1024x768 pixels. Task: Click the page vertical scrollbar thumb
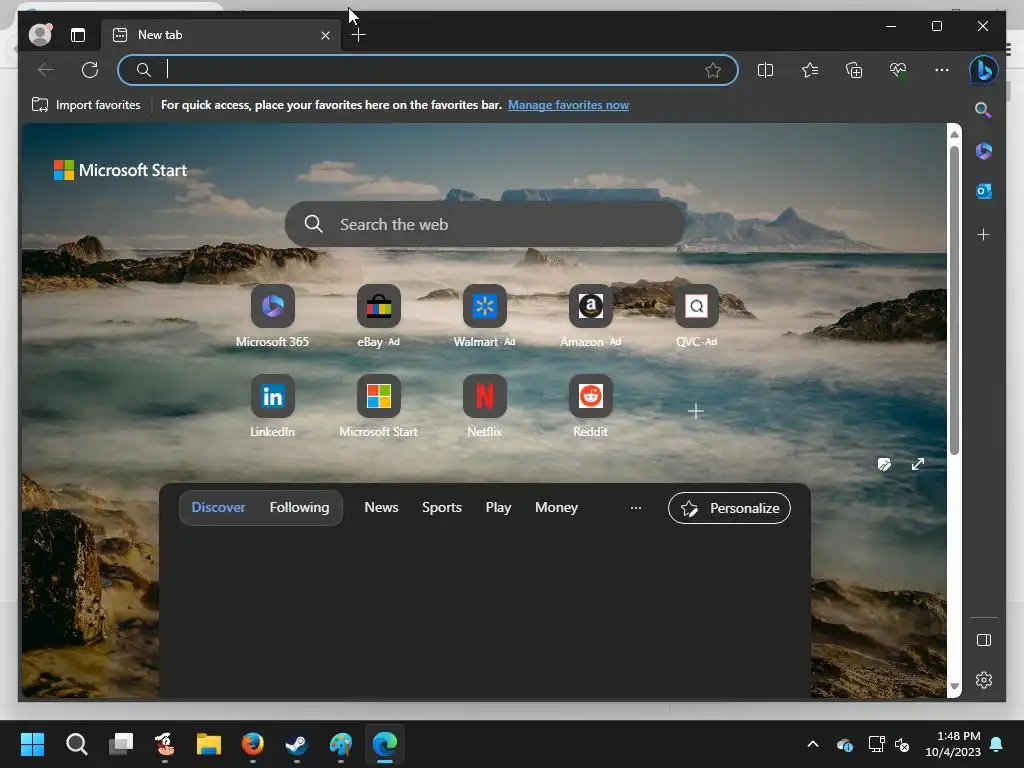[954, 300]
